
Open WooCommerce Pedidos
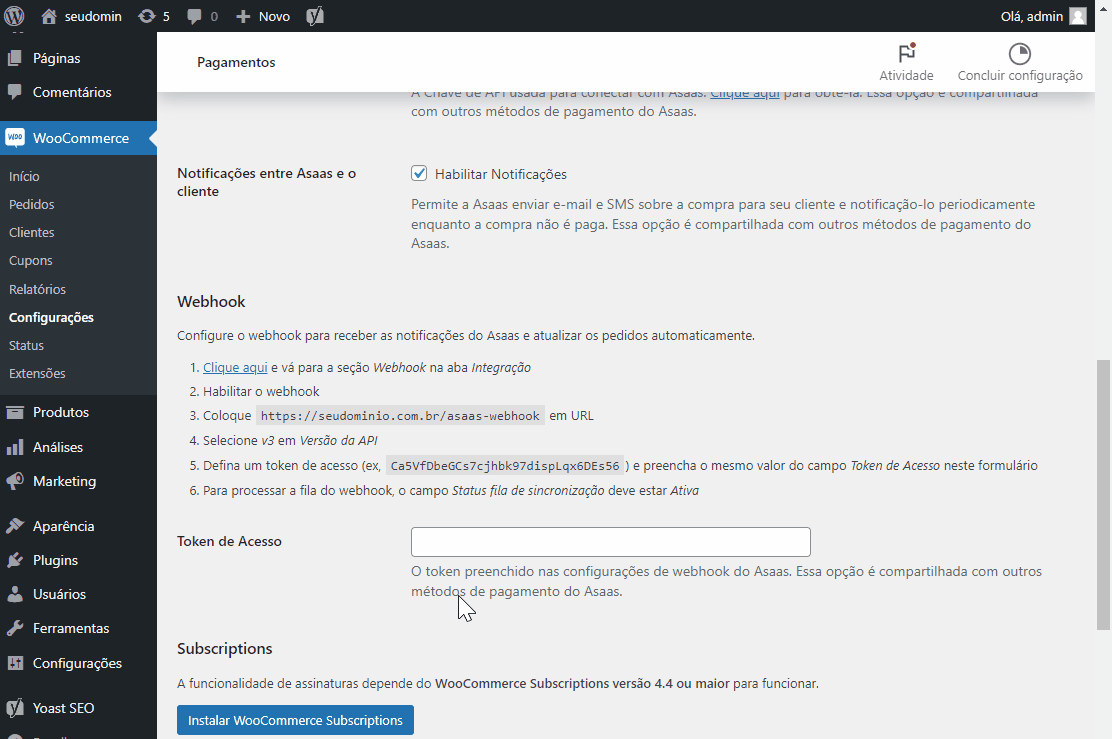coord(31,204)
